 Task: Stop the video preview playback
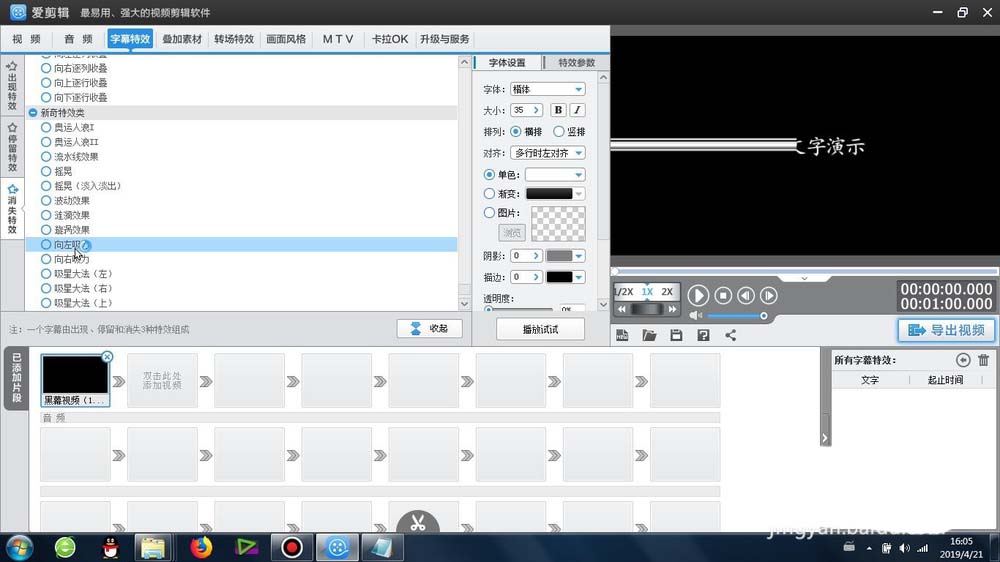pyautogui.click(x=723, y=295)
